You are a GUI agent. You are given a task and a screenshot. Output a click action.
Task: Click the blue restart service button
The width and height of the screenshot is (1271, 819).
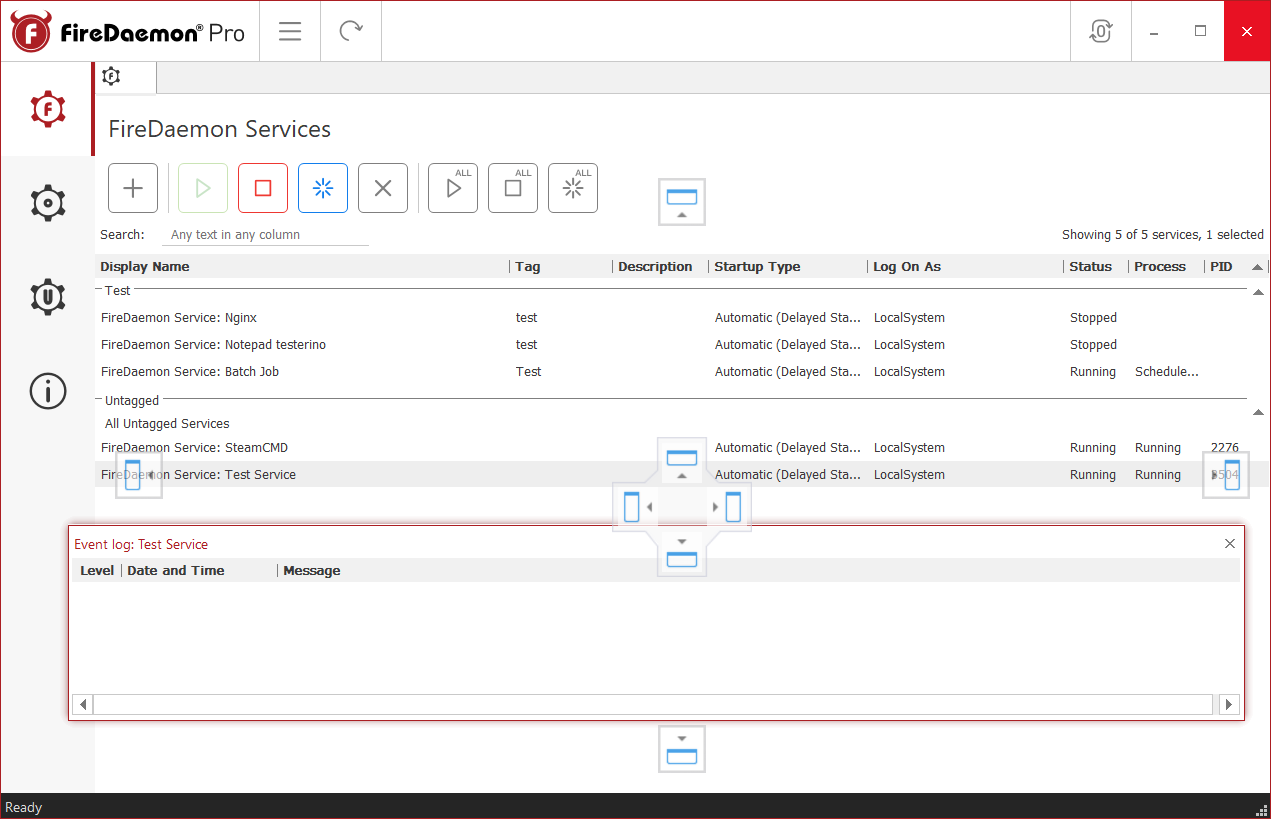tap(323, 188)
